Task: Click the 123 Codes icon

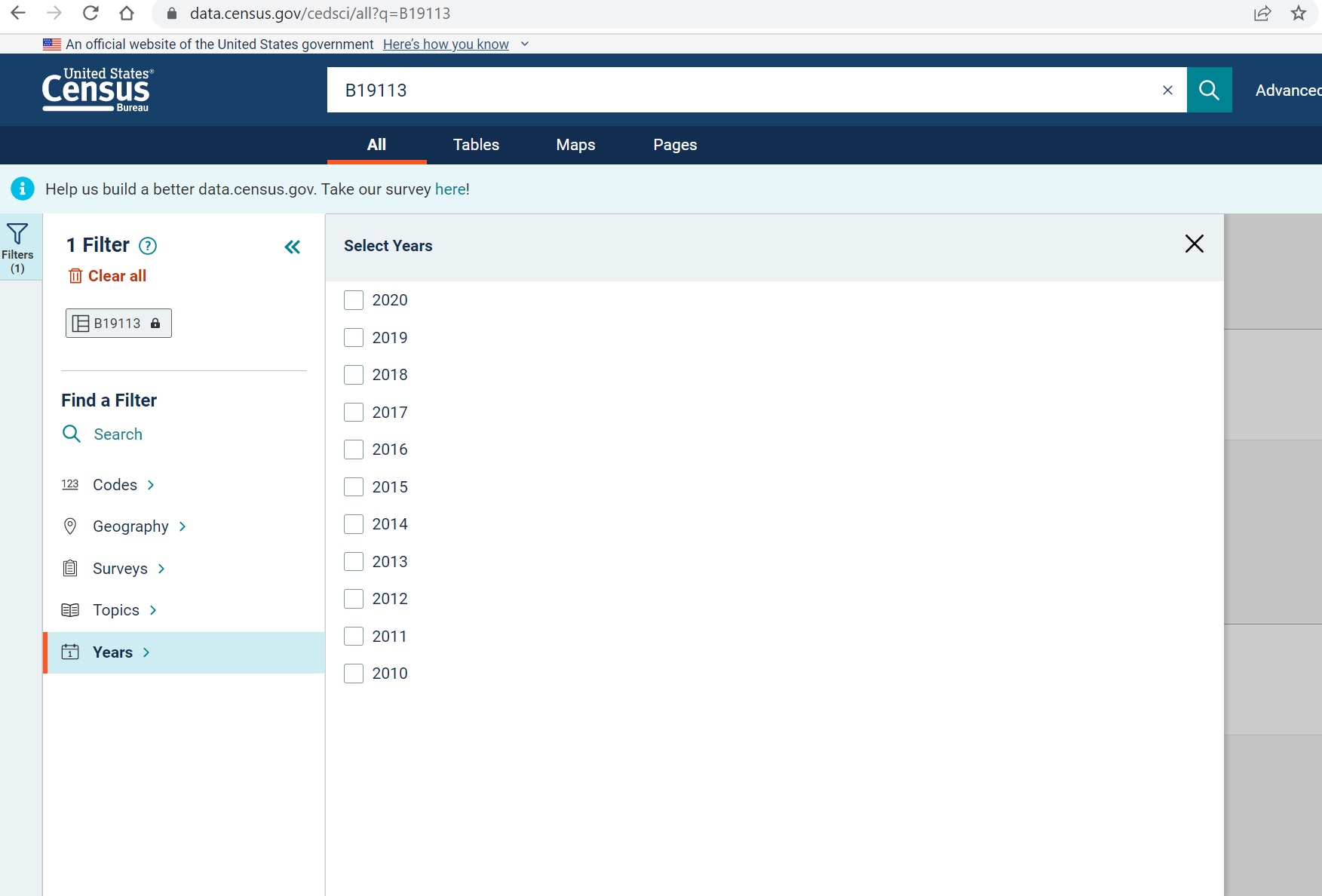Action: tap(70, 484)
